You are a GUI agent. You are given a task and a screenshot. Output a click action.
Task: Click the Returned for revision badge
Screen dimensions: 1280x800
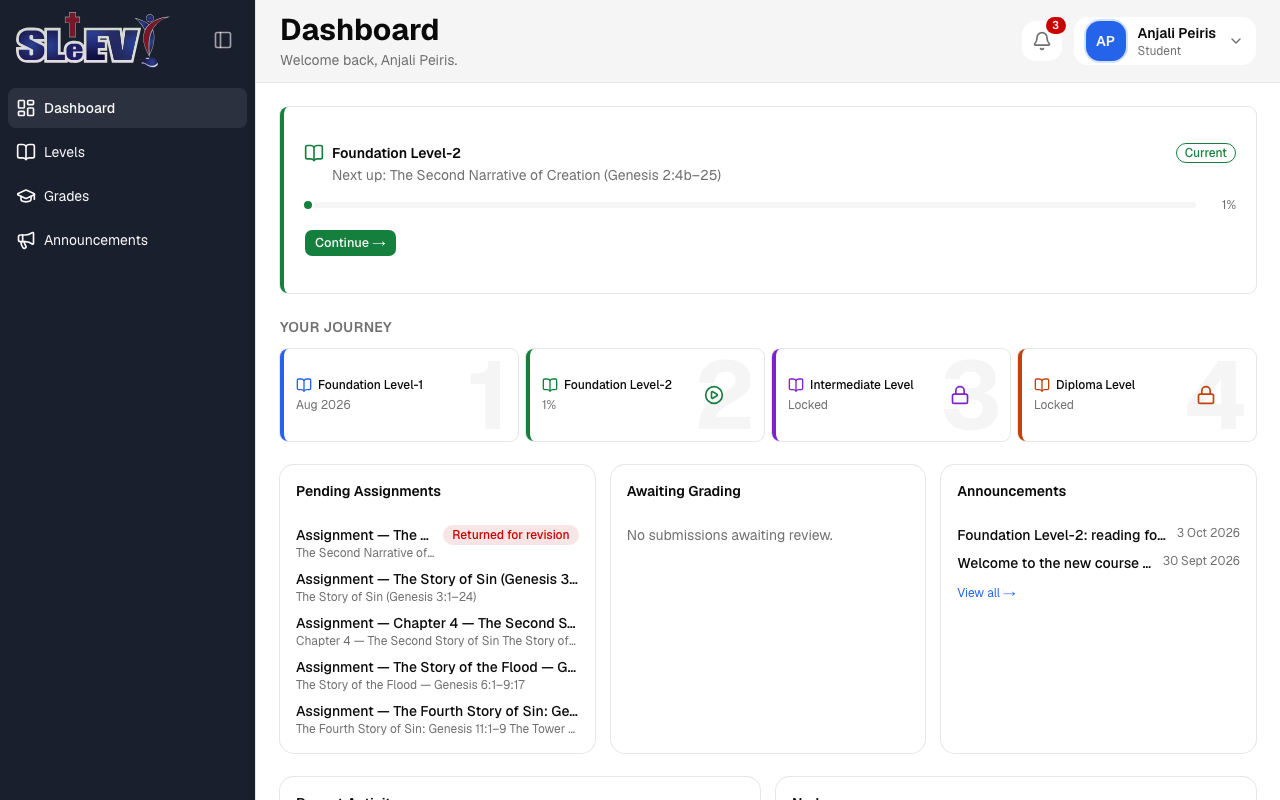(x=511, y=535)
